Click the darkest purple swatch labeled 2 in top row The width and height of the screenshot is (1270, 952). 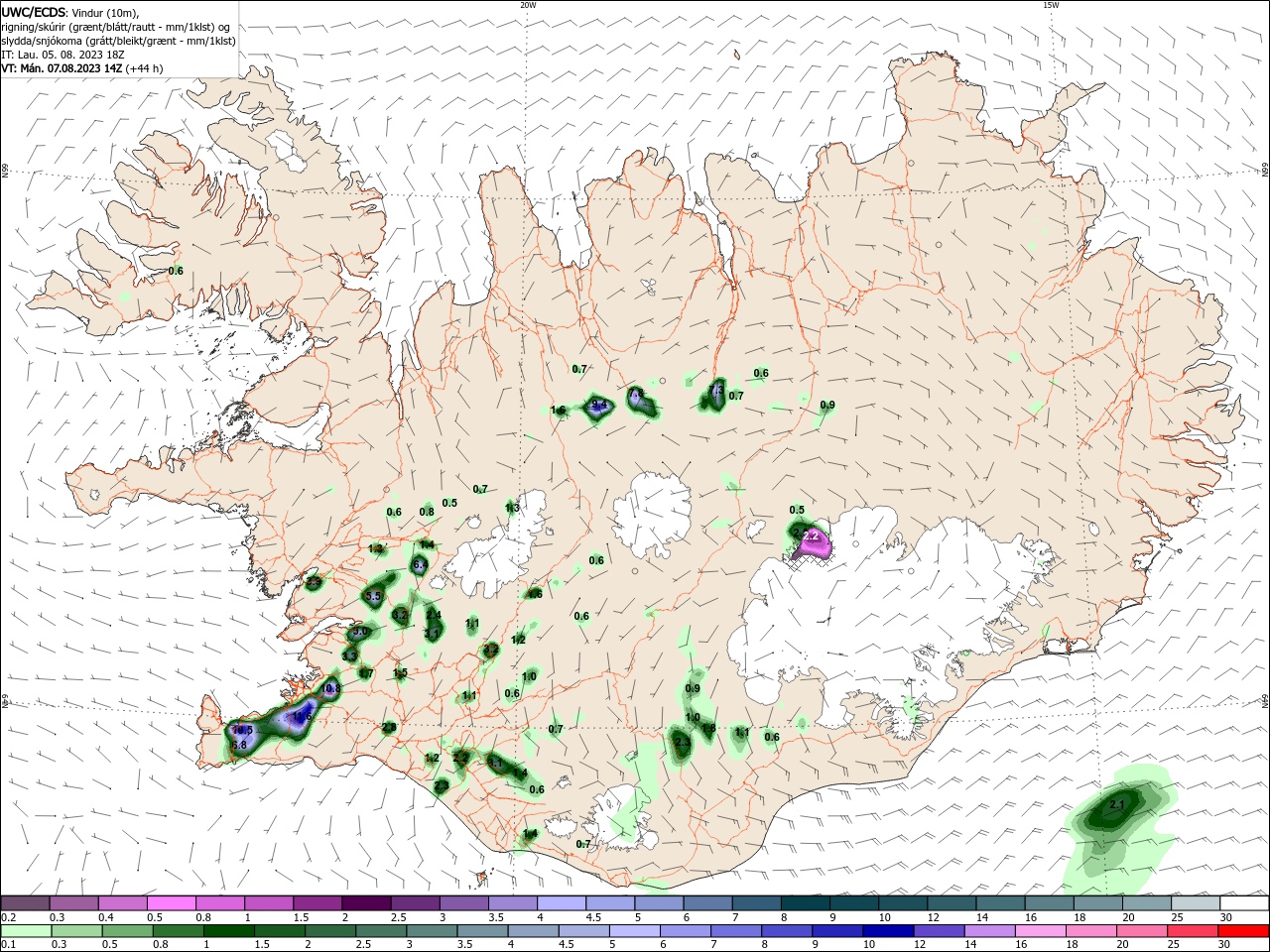(365, 903)
